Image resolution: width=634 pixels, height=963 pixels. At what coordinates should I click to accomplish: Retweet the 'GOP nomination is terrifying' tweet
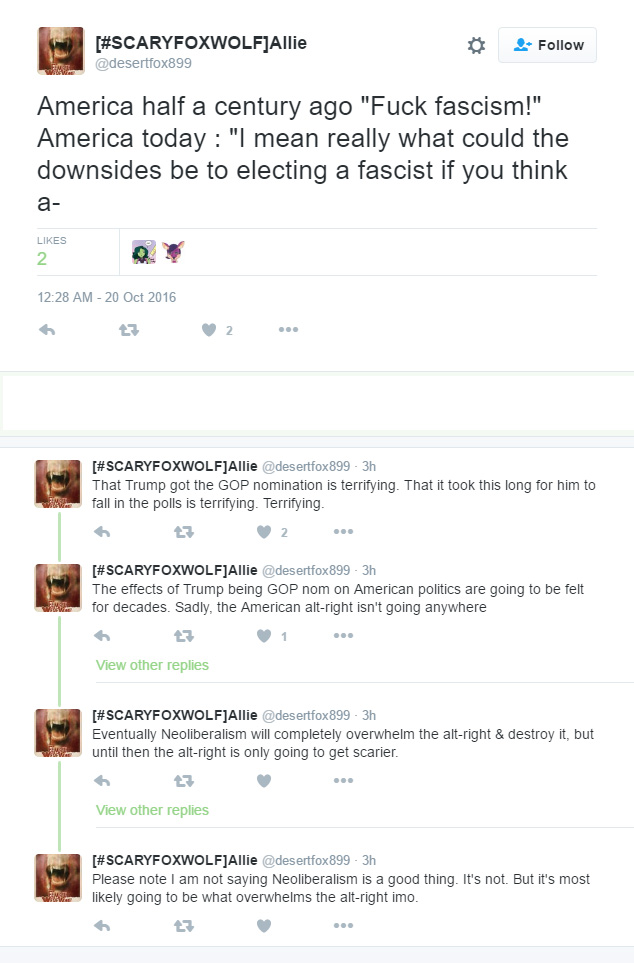point(184,532)
